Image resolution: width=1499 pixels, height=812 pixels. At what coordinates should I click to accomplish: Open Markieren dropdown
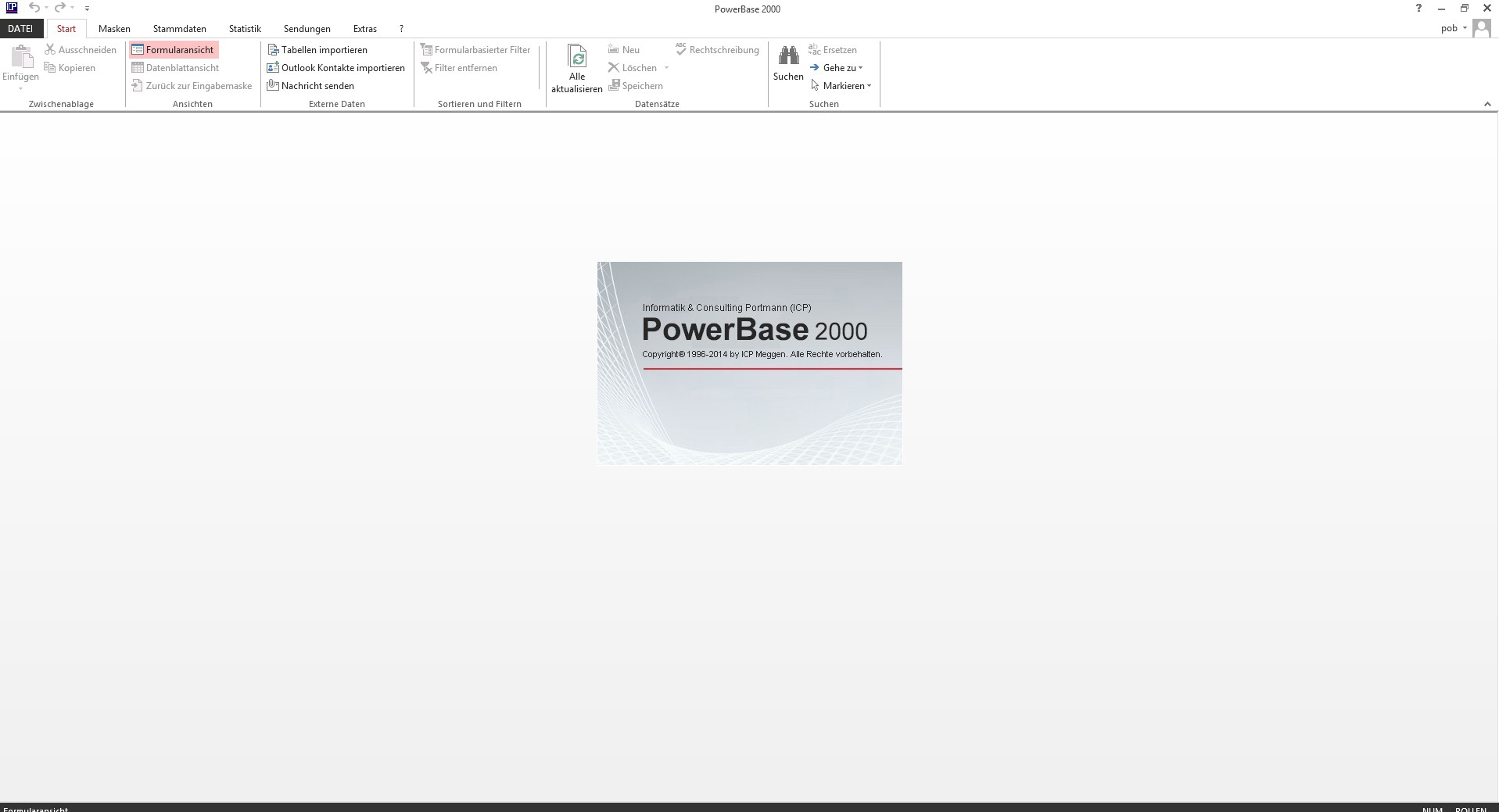click(x=841, y=86)
